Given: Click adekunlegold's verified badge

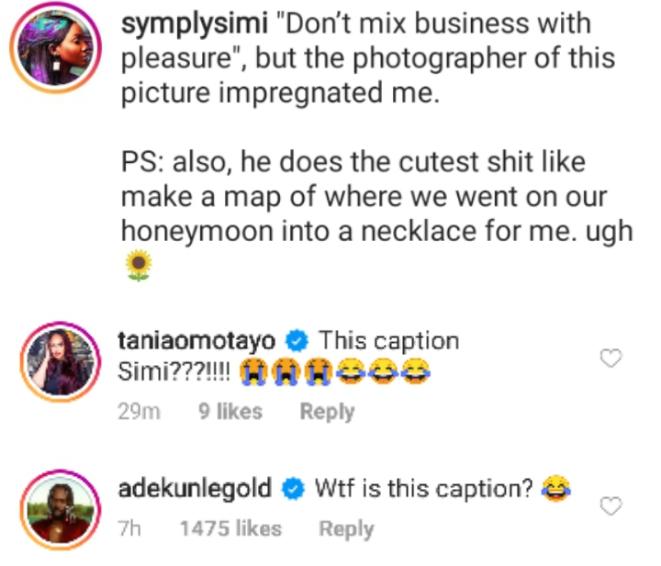Looking at the screenshot, I should pos(294,489).
